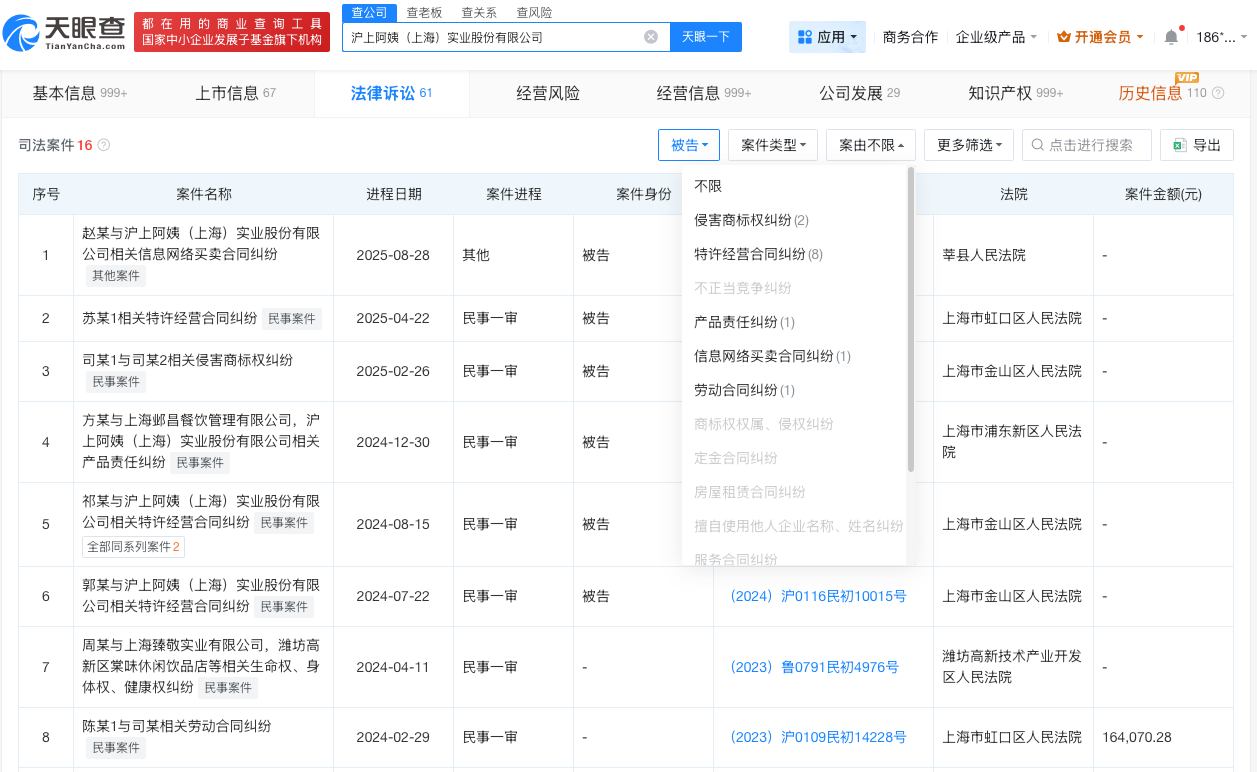Open the 应用 apps grid icon
The height and width of the screenshot is (772, 1257).
coord(806,36)
